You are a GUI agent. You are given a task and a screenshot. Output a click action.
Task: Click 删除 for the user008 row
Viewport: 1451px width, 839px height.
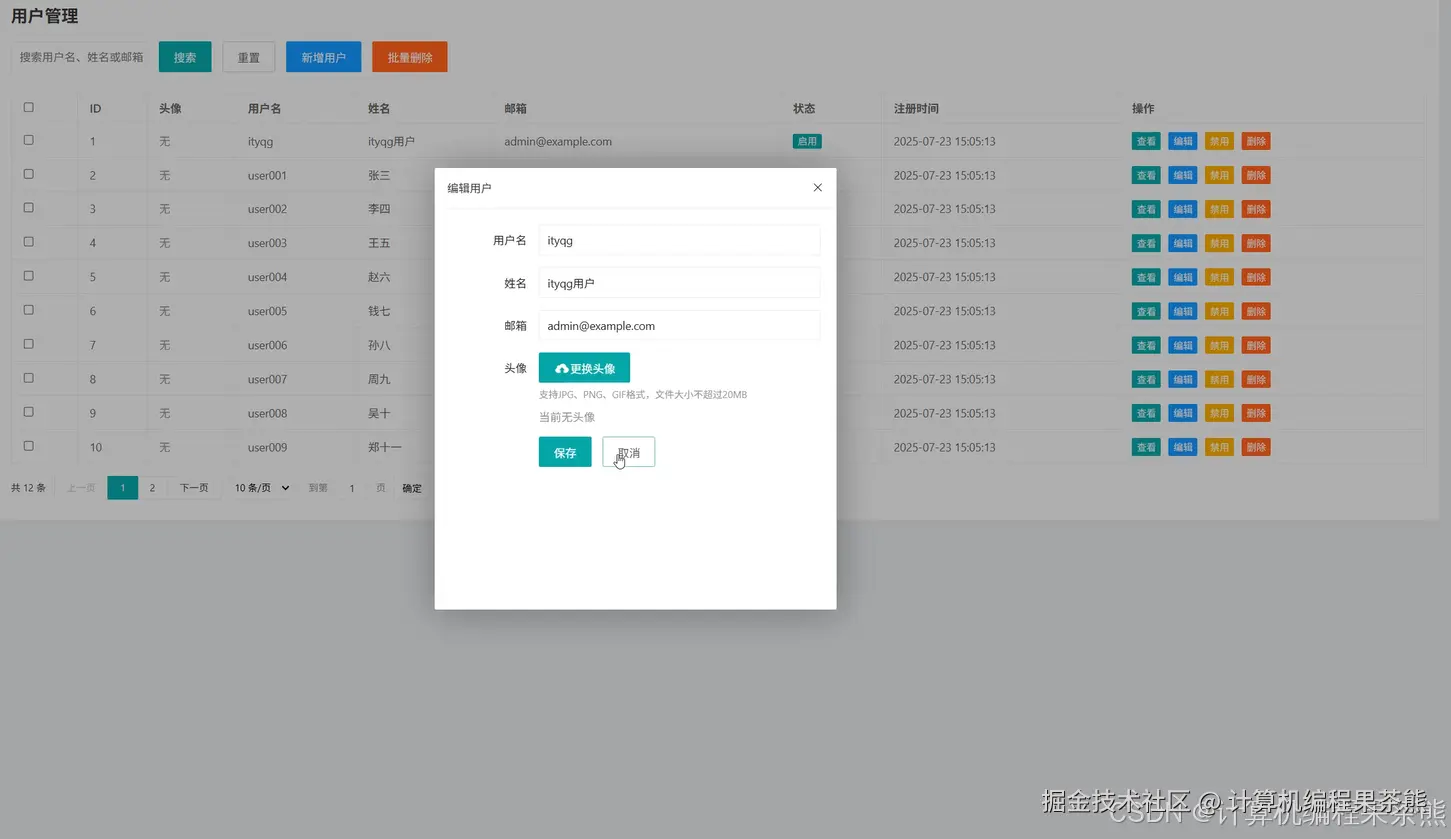(x=1256, y=413)
